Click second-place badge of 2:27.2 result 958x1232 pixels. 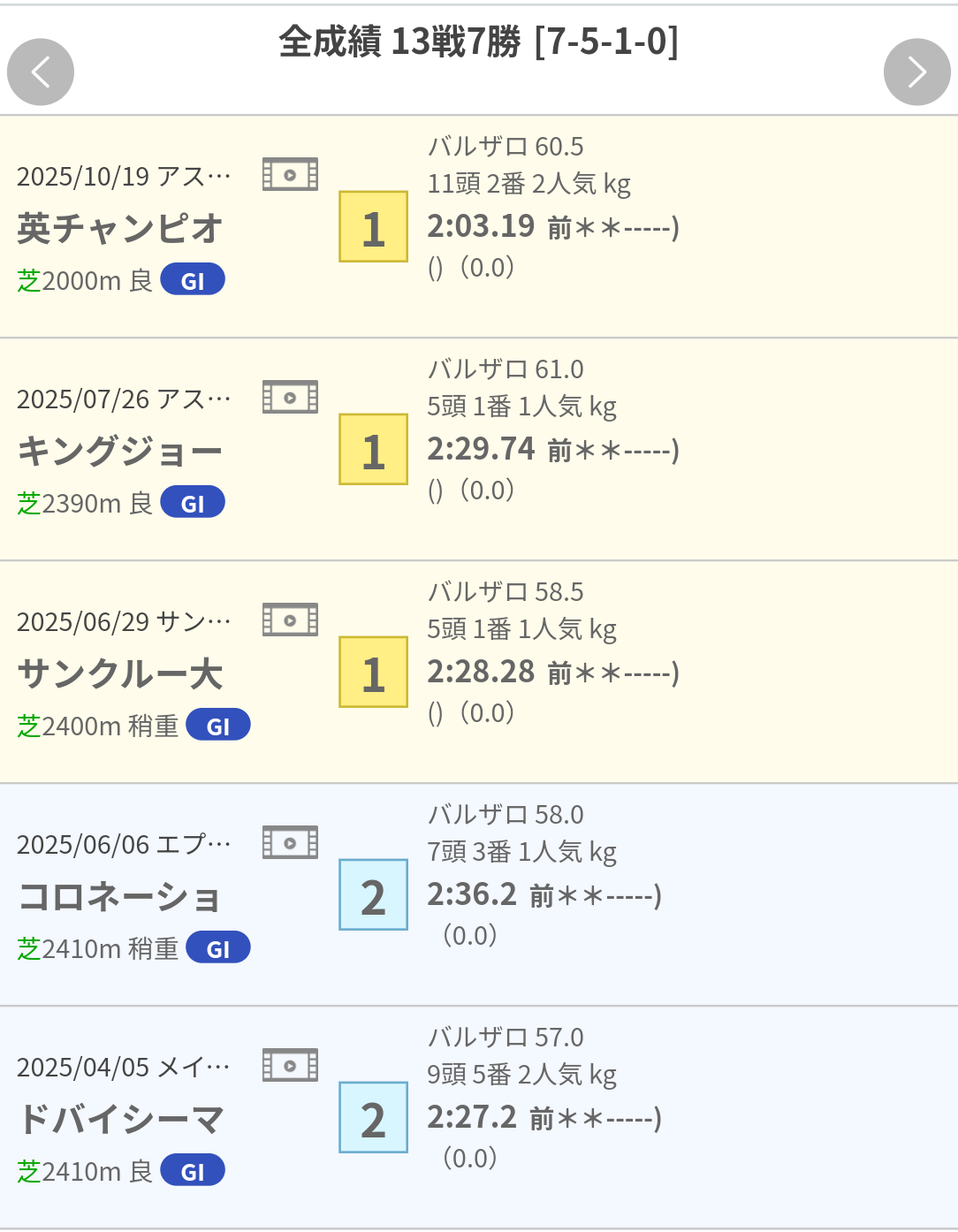pos(373,1118)
